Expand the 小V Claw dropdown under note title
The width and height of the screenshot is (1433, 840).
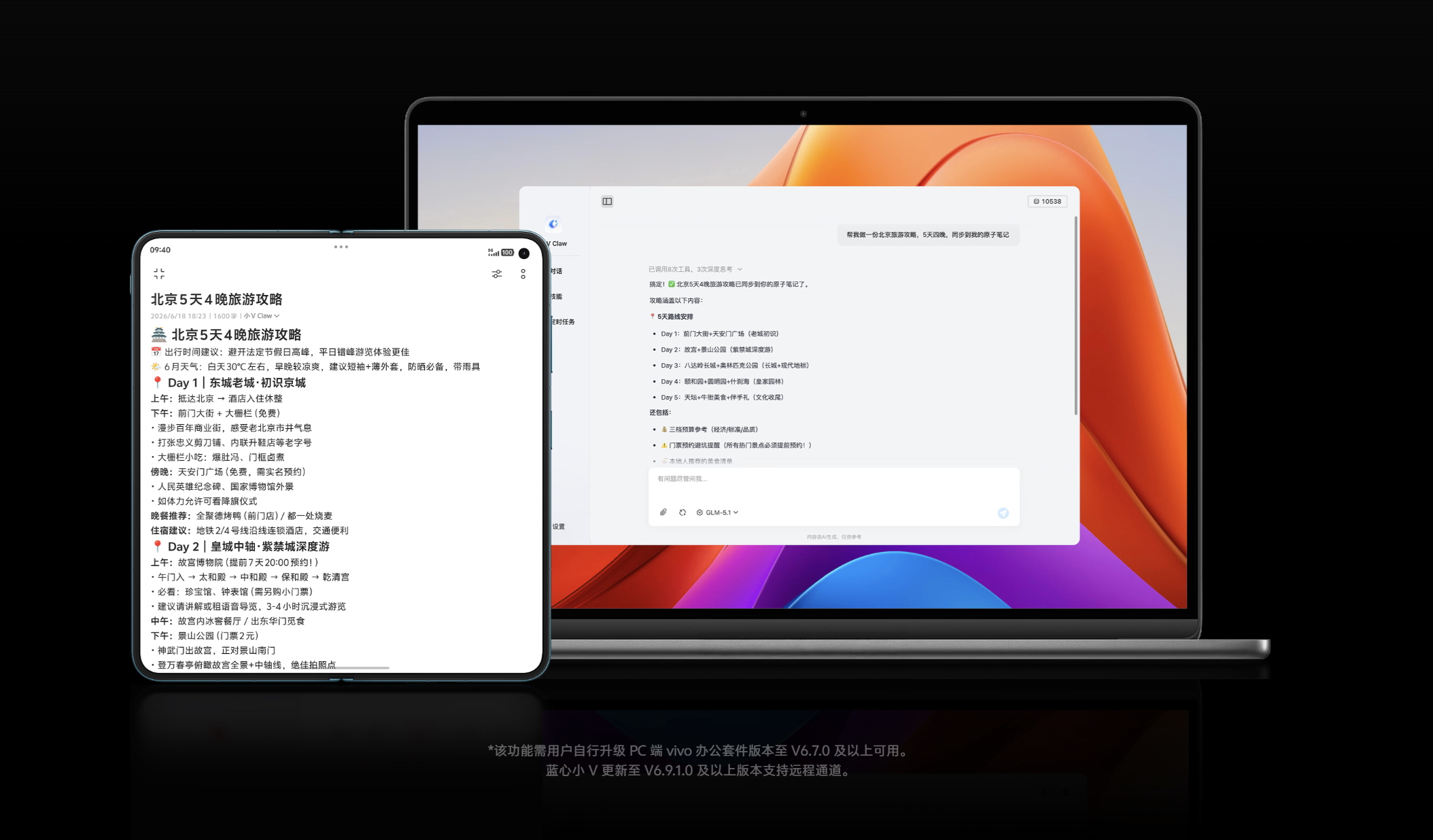[x=262, y=316]
